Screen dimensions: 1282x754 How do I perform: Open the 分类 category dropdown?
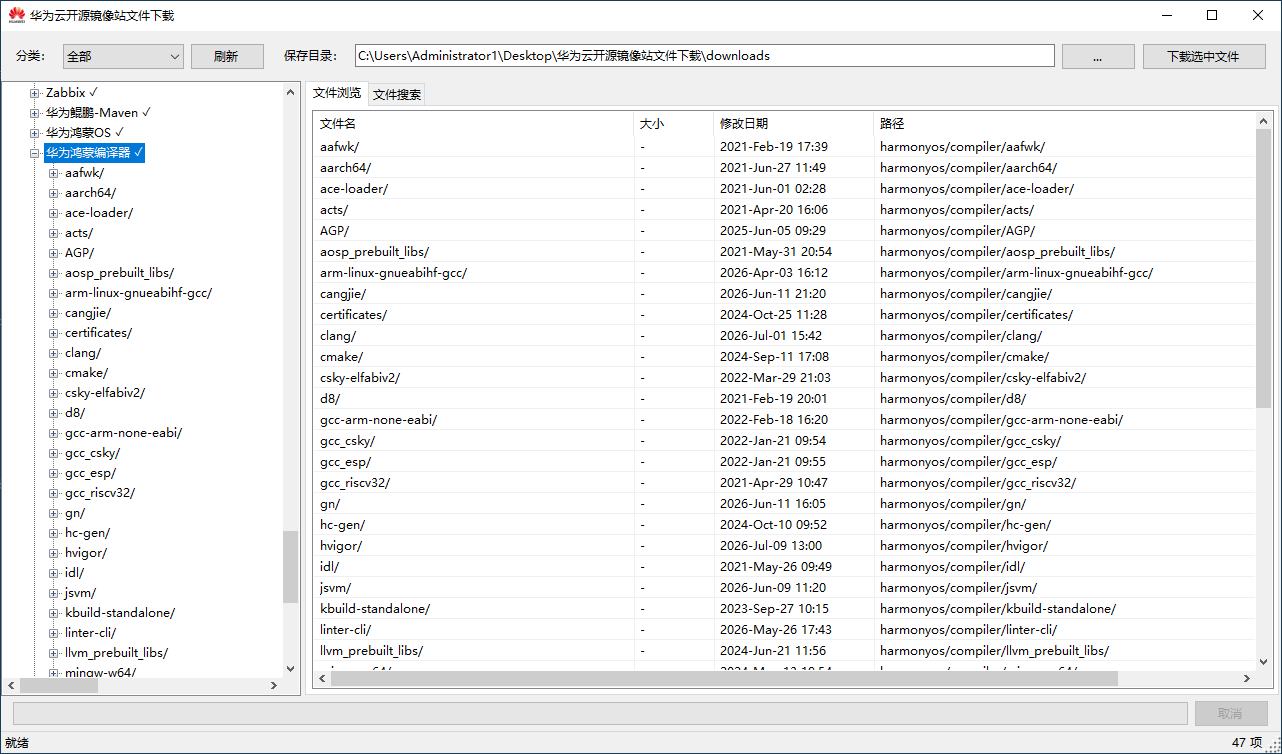pos(123,57)
